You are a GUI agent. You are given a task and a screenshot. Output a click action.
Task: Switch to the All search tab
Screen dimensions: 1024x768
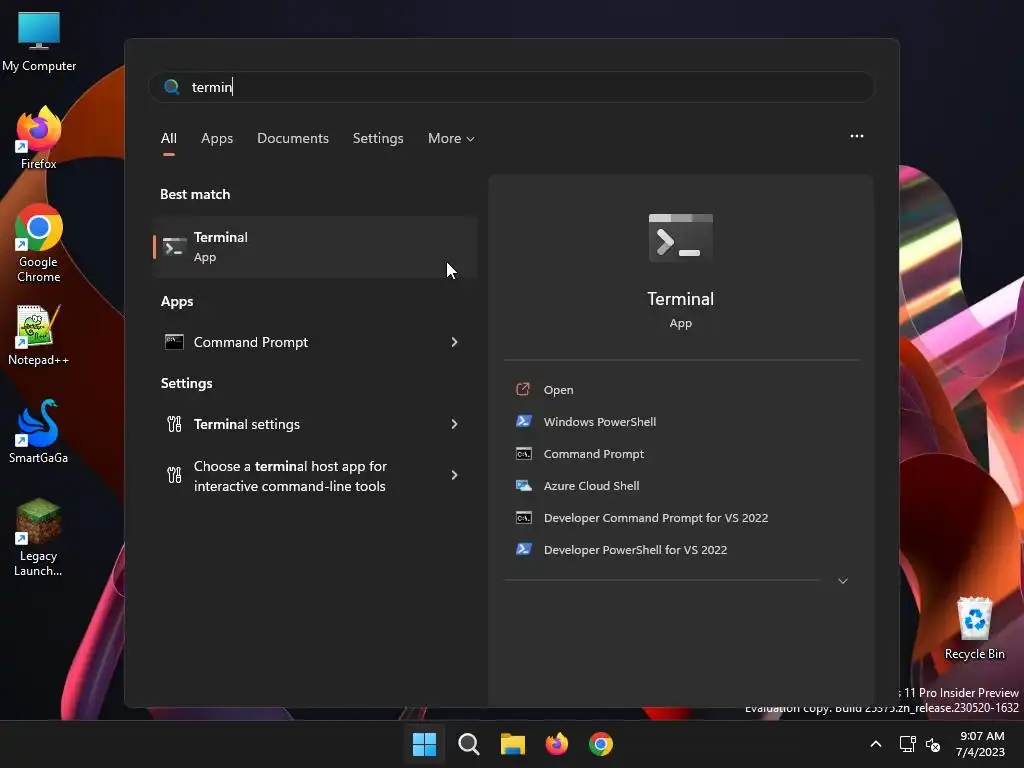tap(168, 138)
